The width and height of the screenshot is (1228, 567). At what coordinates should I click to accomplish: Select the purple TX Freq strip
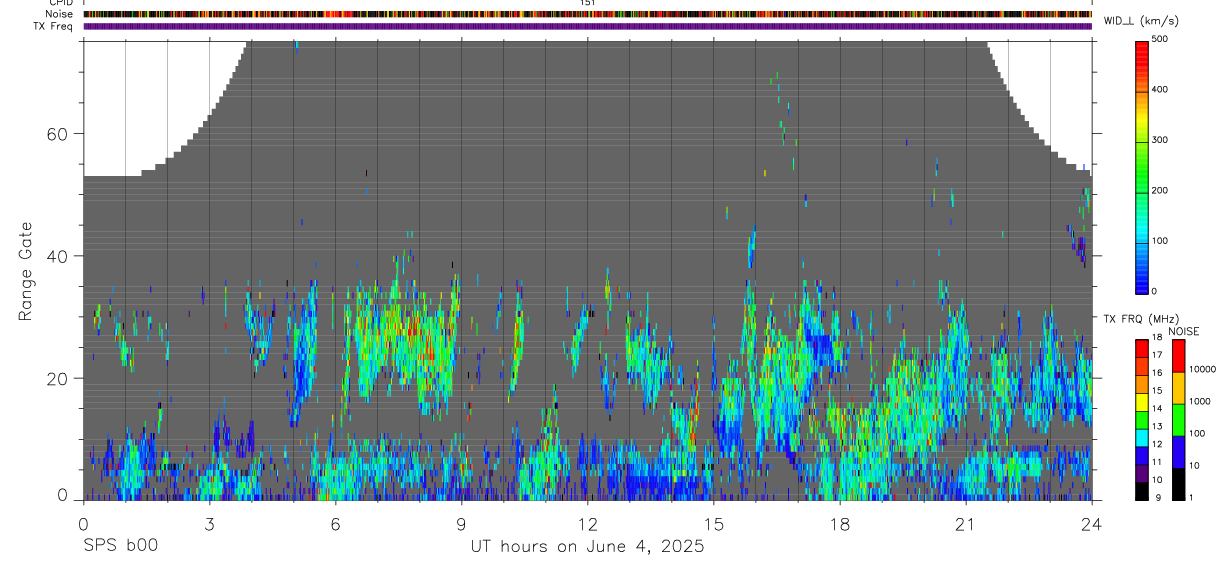587,26
